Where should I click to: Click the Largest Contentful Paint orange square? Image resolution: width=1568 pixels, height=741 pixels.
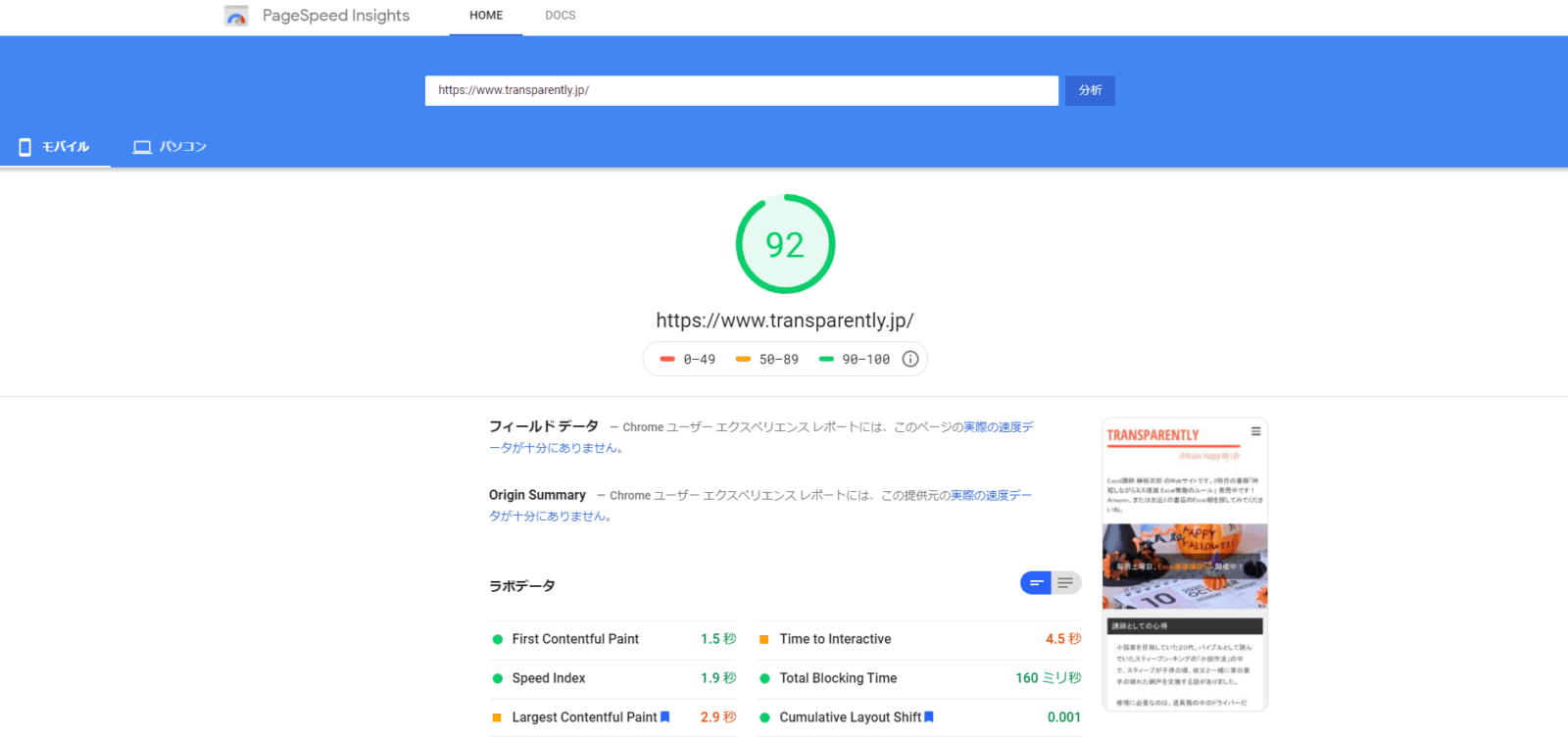(497, 717)
